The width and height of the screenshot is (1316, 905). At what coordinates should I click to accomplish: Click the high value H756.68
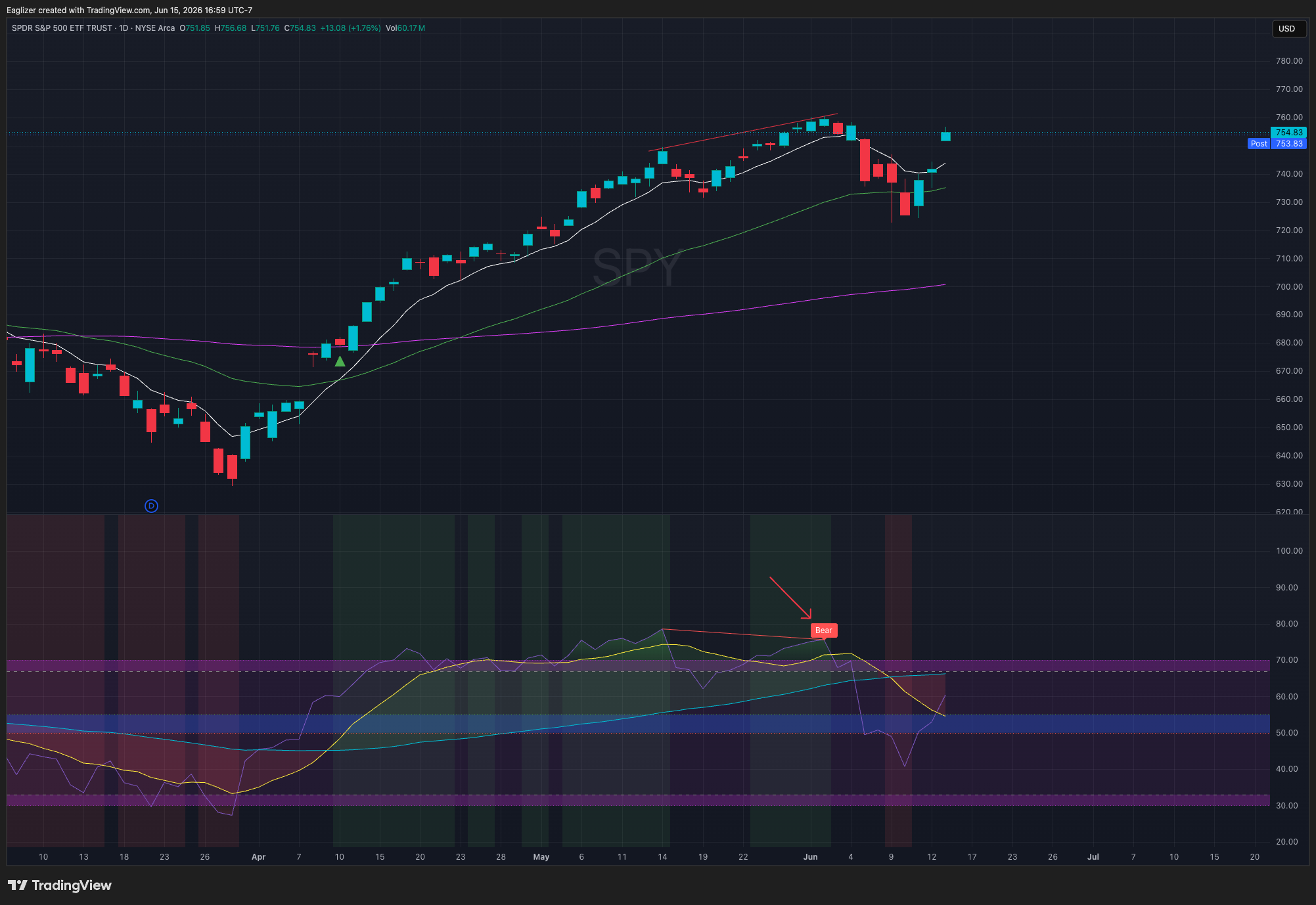tap(231, 28)
